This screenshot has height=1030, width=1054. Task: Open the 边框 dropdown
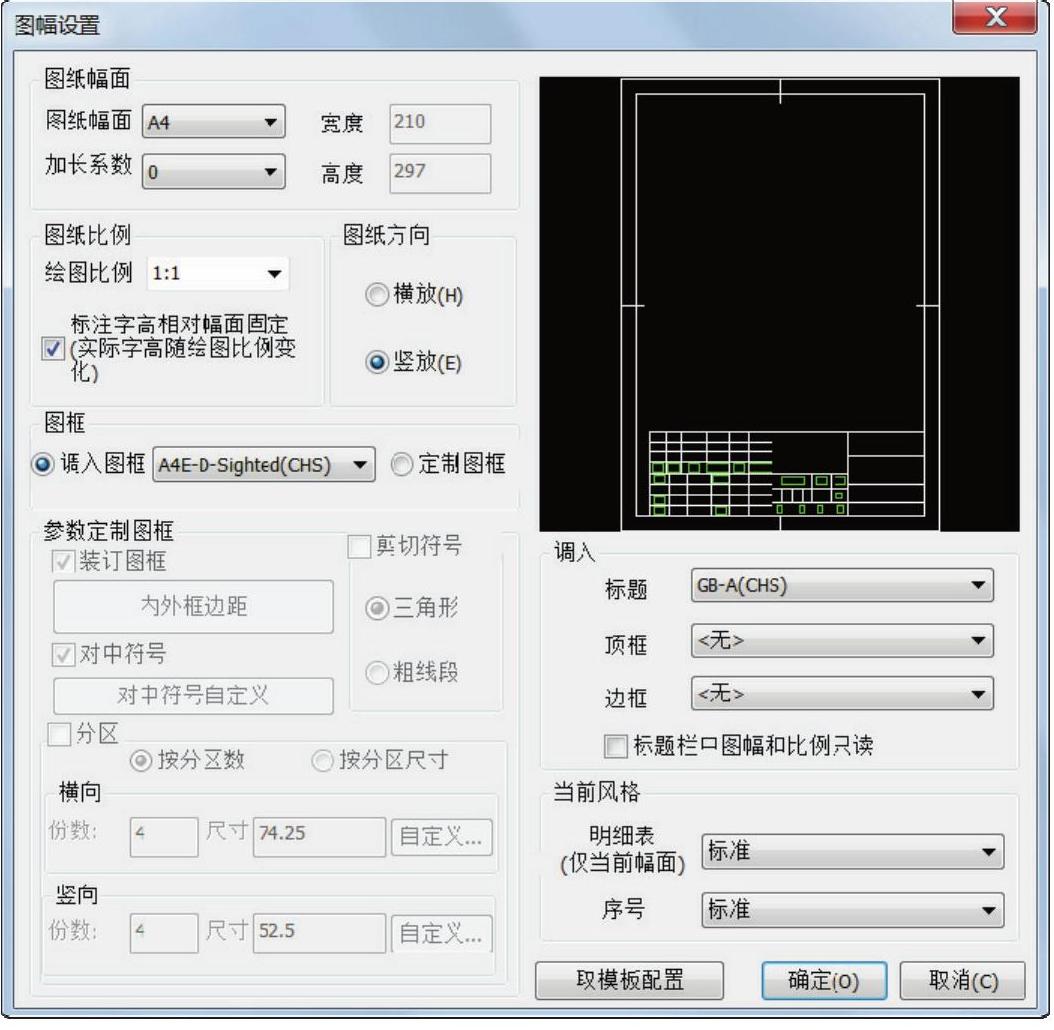tap(842, 694)
